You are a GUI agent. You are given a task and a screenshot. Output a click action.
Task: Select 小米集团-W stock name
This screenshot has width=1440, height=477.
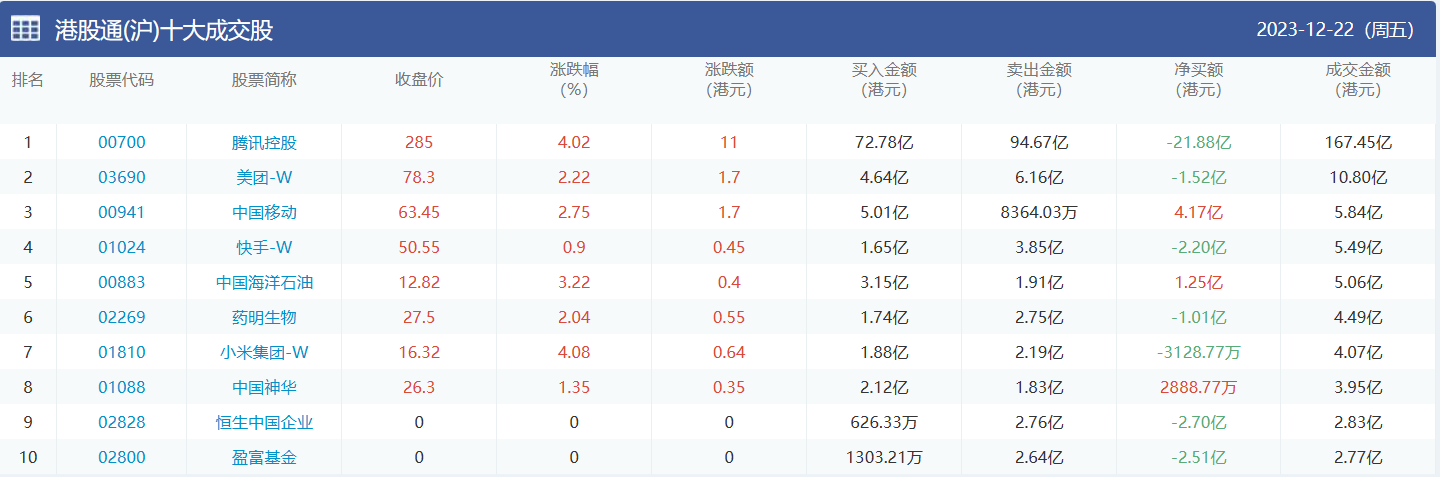tap(264, 352)
